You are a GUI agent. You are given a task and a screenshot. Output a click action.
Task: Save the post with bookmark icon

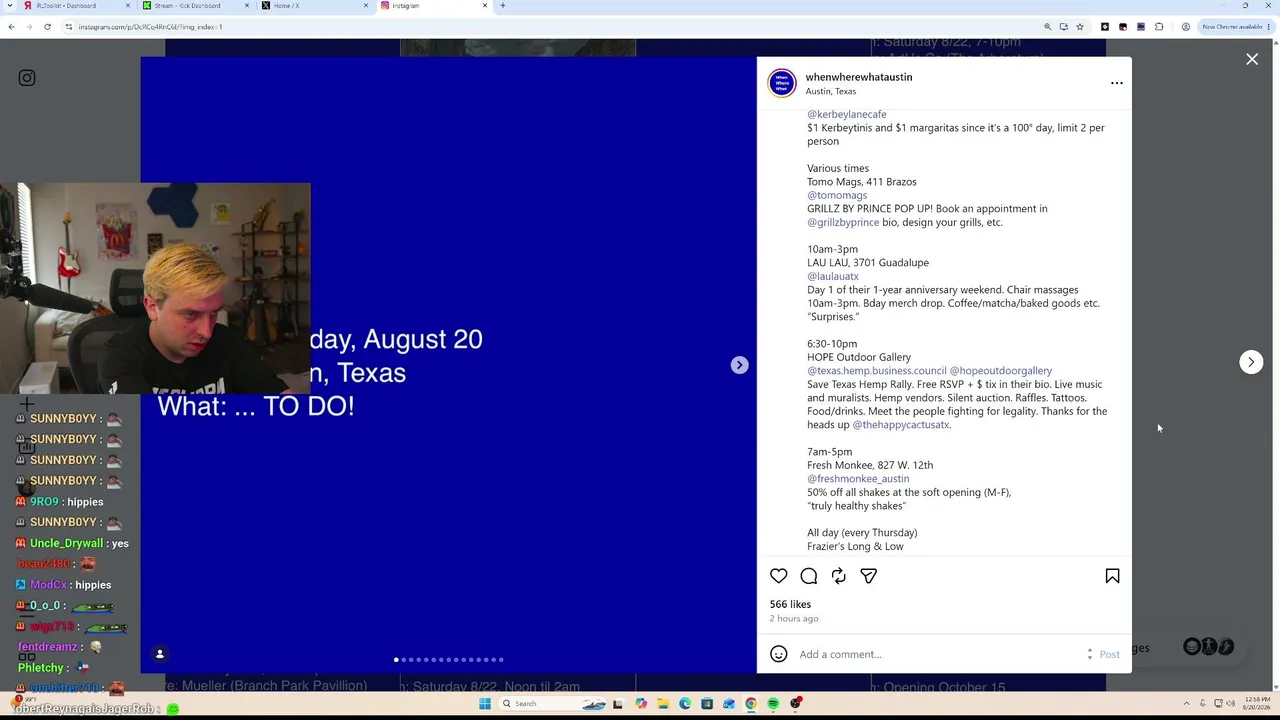[x=1112, y=576]
